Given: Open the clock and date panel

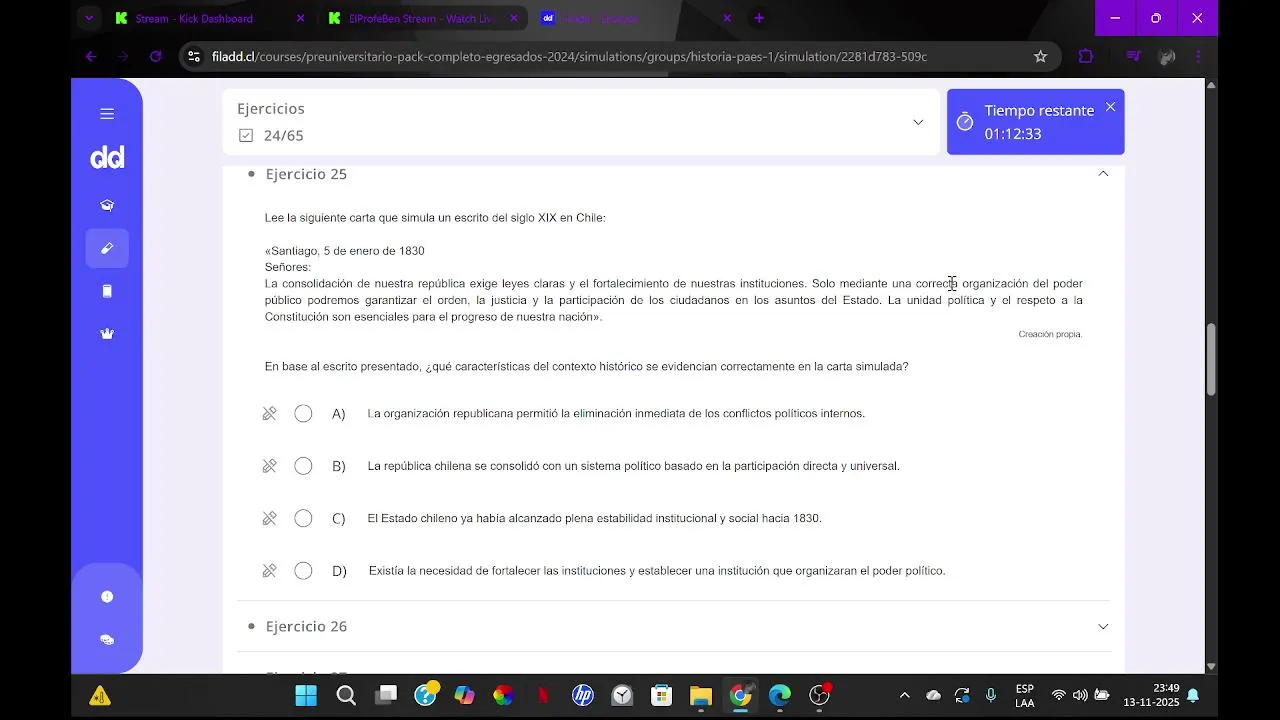Looking at the screenshot, I should pos(1152,696).
